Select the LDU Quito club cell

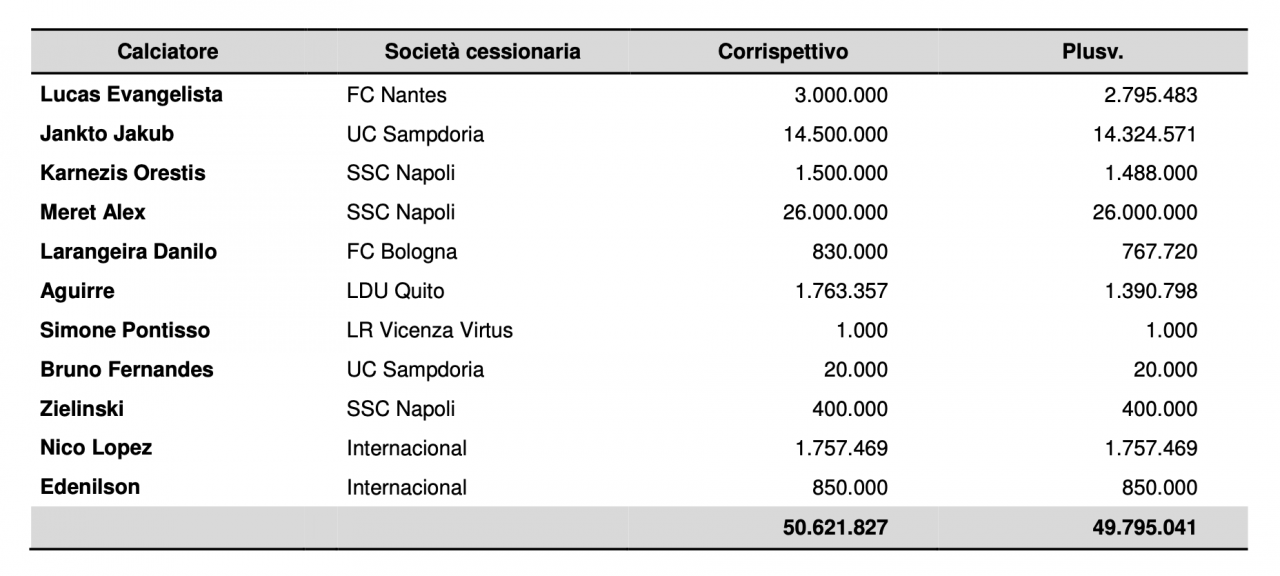coord(395,291)
